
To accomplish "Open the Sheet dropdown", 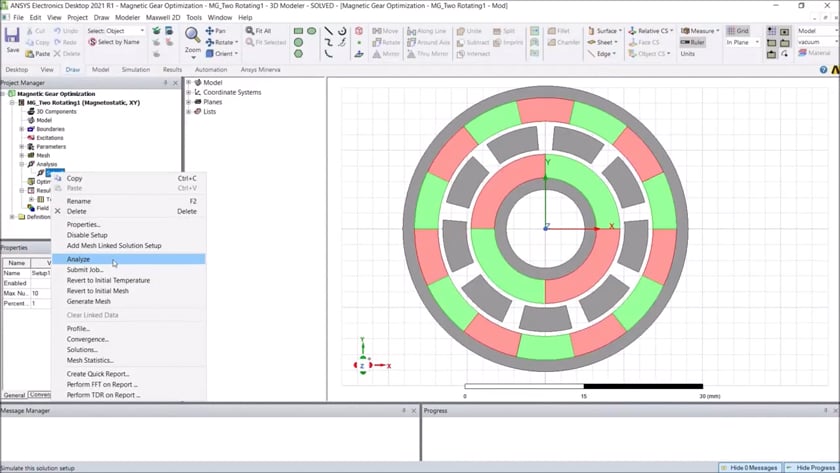I will (x=616, y=42).
